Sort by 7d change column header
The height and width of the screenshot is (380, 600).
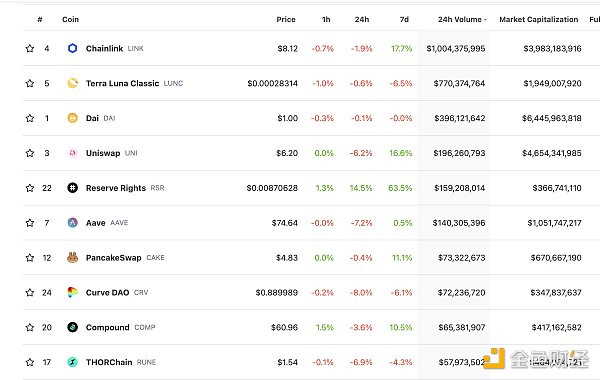point(404,20)
